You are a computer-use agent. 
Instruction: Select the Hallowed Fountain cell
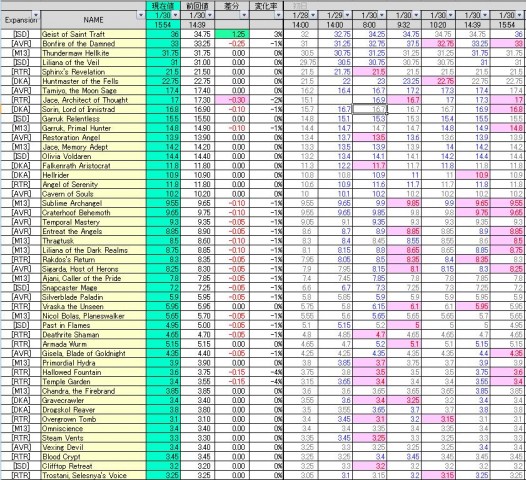93,372
